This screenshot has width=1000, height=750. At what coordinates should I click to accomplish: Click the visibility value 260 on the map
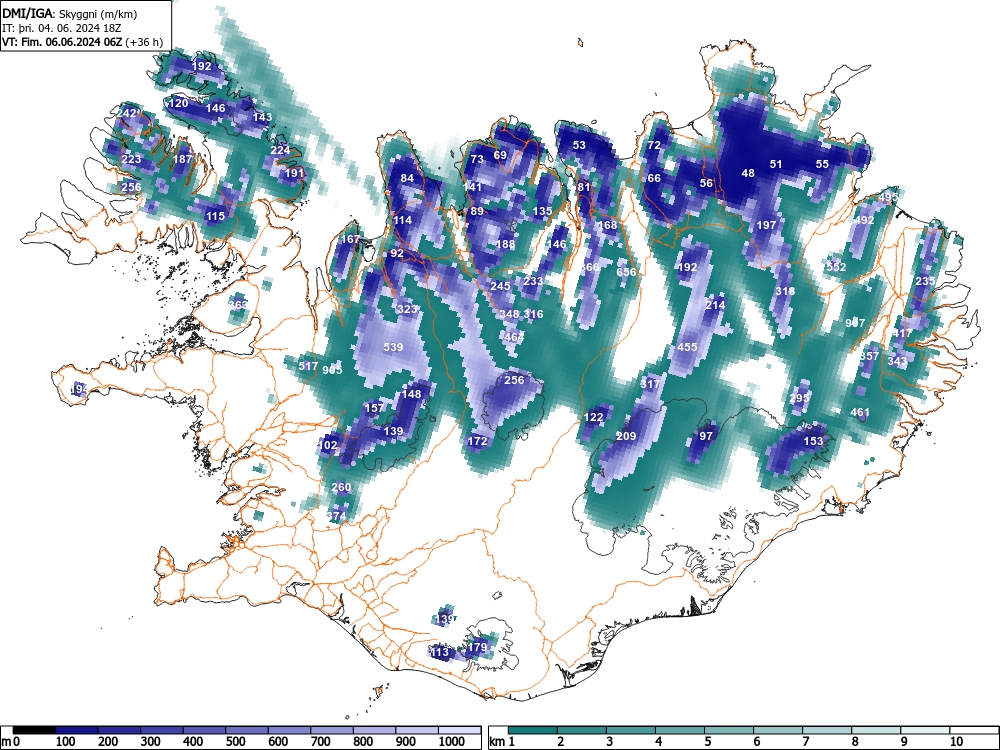[341, 487]
